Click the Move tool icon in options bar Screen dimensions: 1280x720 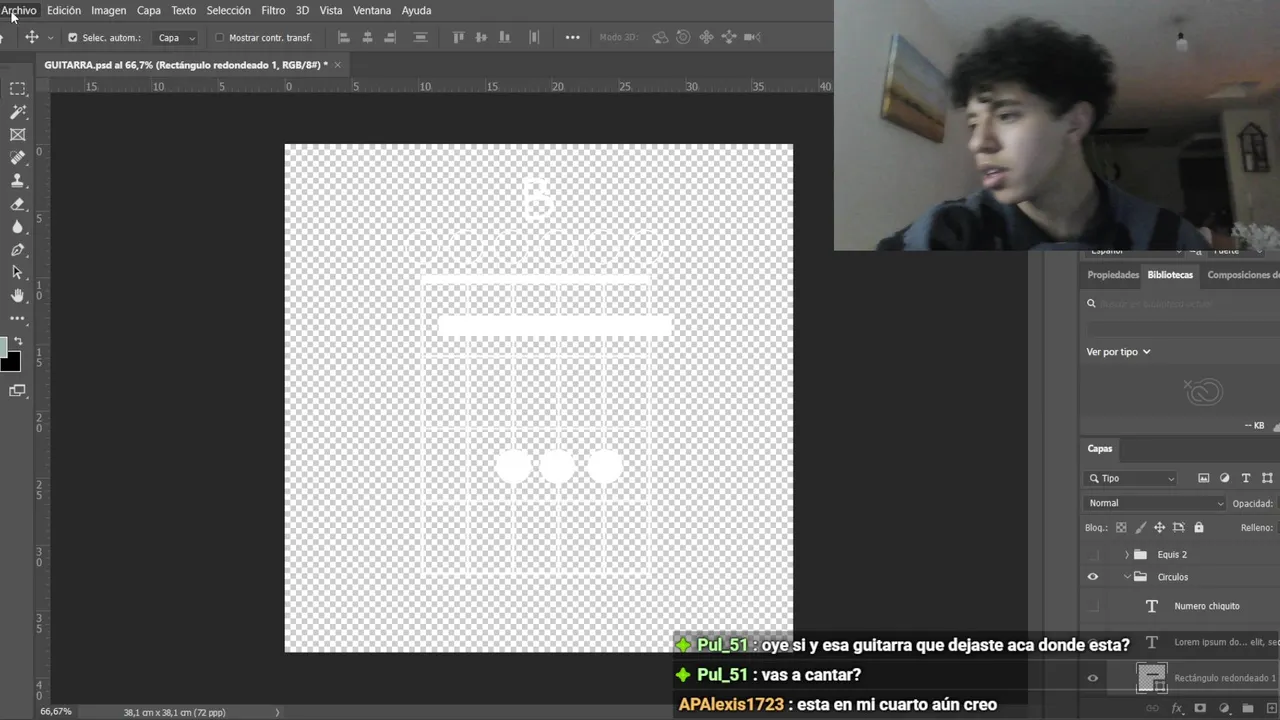point(32,37)
